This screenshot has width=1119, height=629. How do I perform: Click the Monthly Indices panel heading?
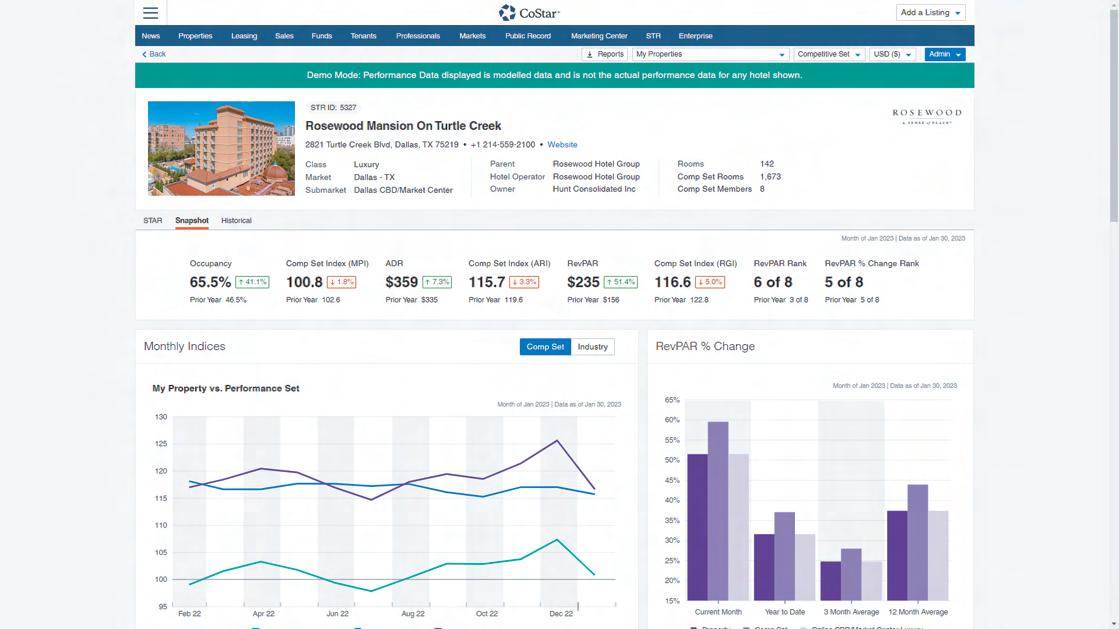pyautogui.click(x=184, y=346)
